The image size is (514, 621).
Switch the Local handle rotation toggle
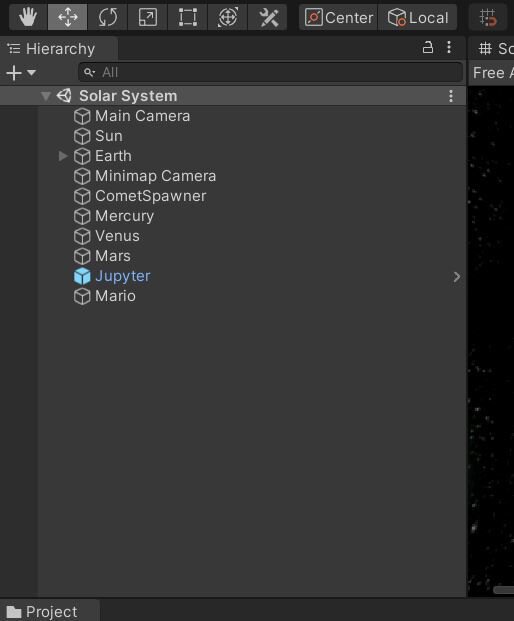[x=418, y=17]
